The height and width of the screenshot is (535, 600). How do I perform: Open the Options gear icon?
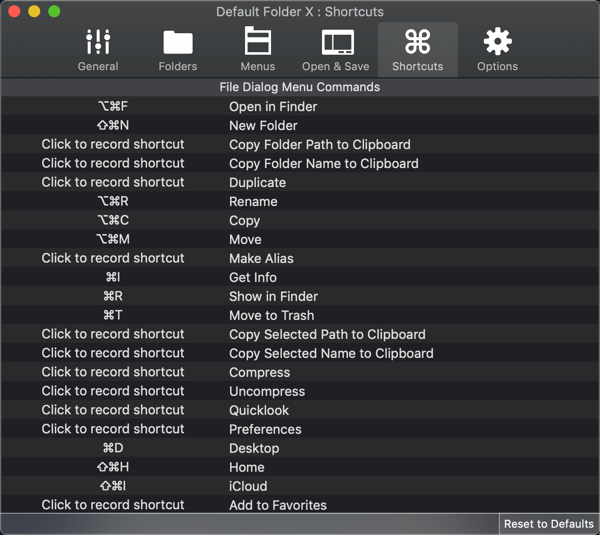497,41
